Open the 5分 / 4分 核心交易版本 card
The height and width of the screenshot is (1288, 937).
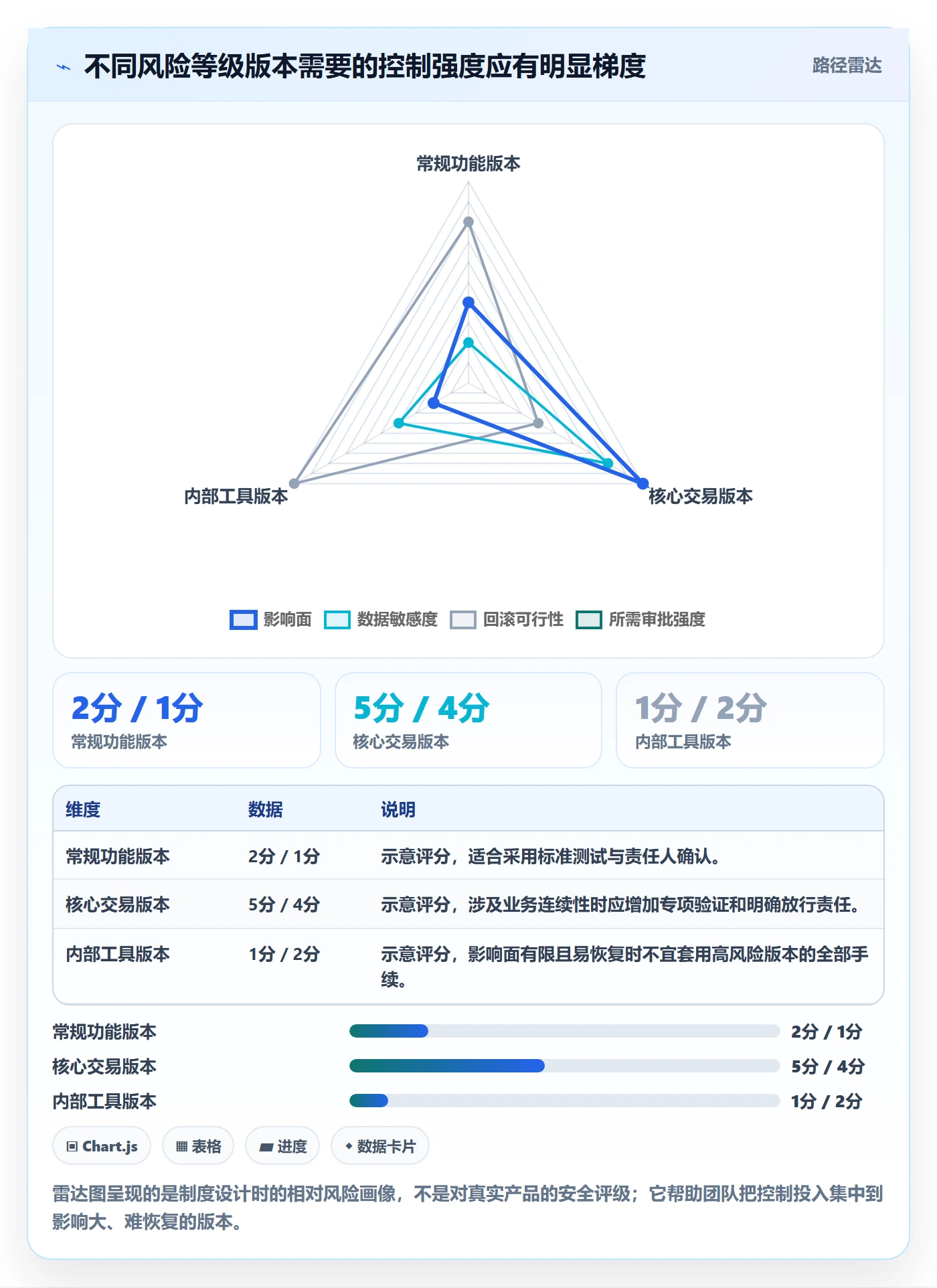(468, 720)
